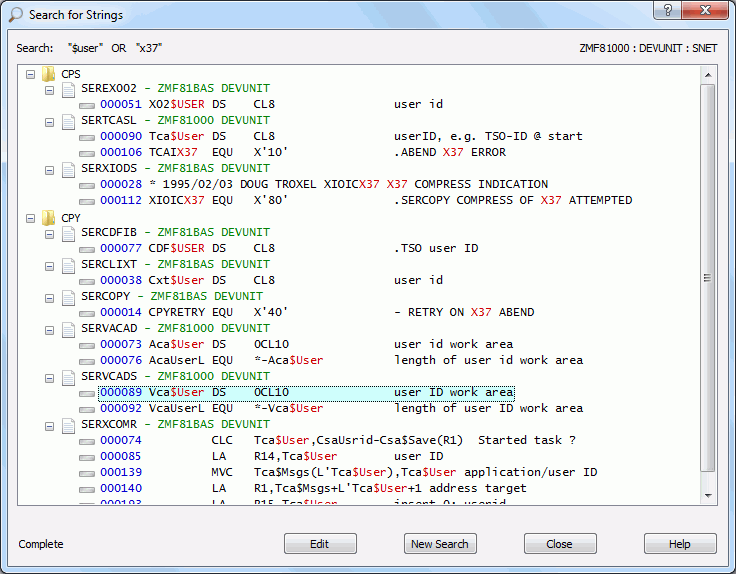Click the SERCLIXT document icon
736x574 pixels.
69,265
